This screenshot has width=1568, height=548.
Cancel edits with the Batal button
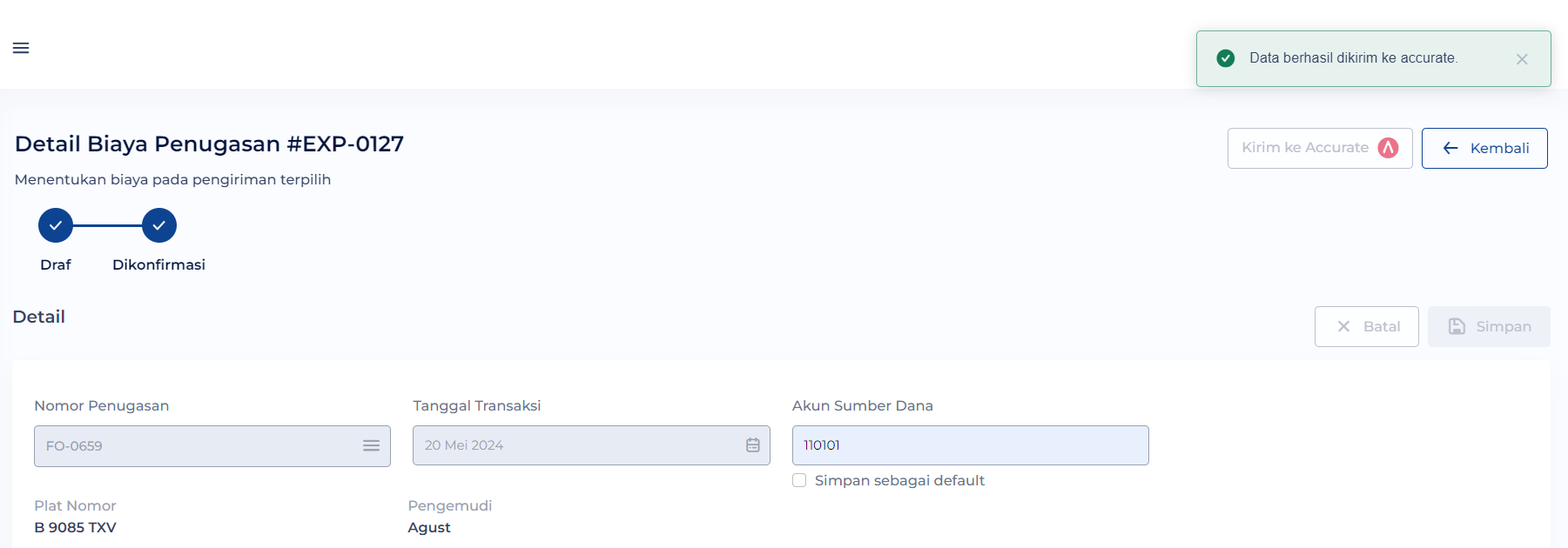1367,326
